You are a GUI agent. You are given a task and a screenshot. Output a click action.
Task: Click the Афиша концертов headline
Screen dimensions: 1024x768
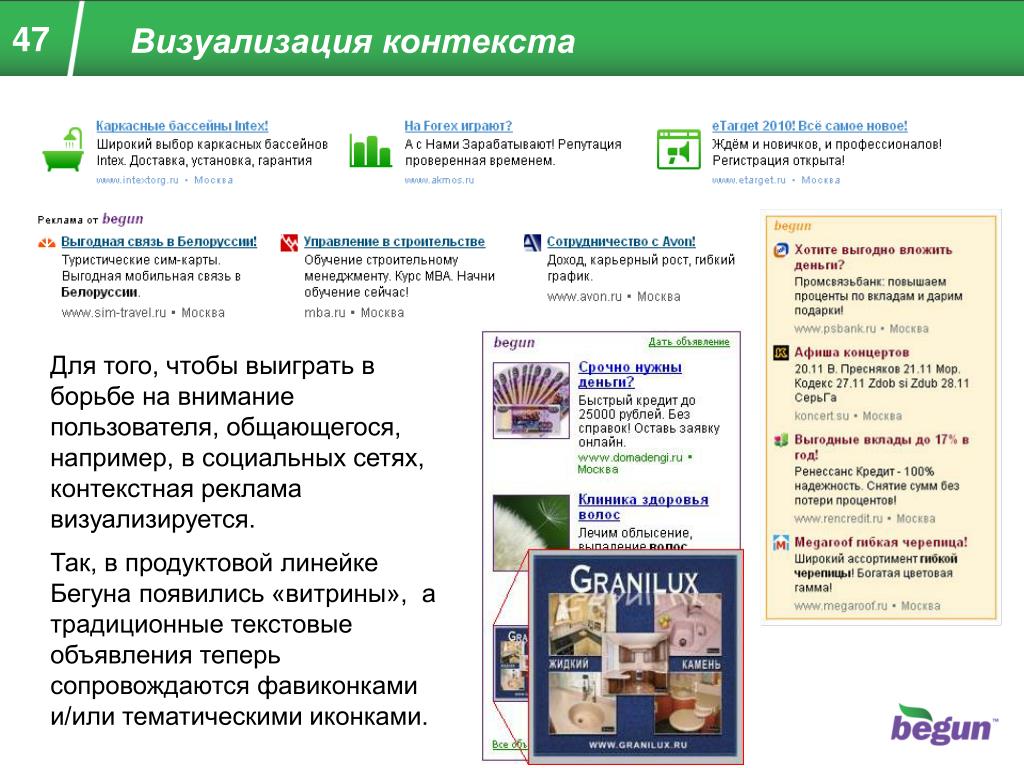click(x=852, y=353)
